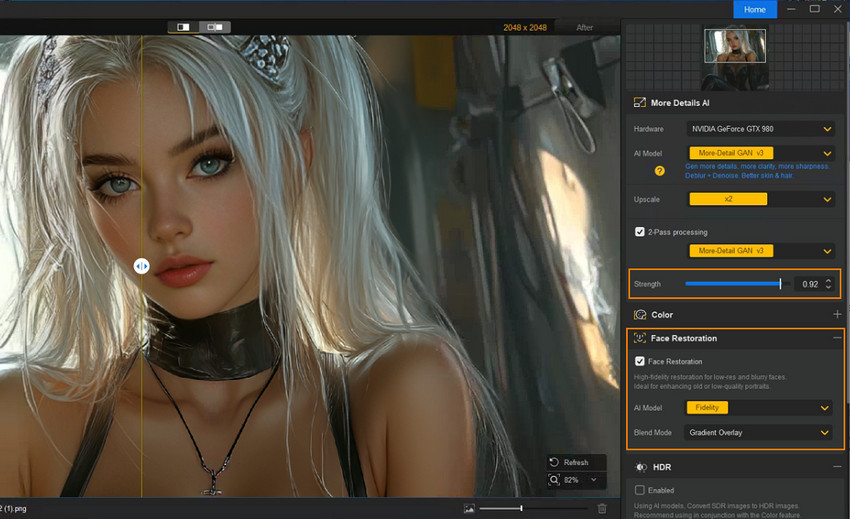Click the Refresh button in preview
The image size is (850, 519).
[x=575, y=463]
